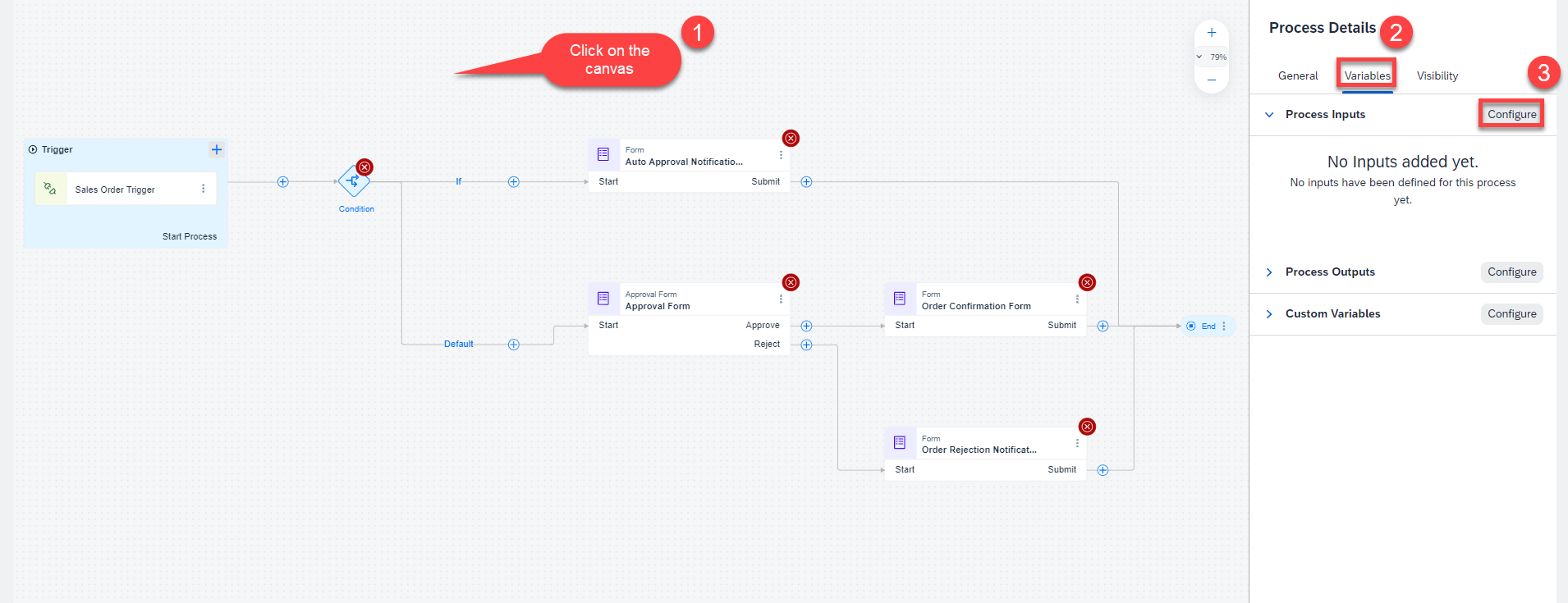Click Configure for Process Inputs
This screenshot has width=1568, height=603.
[x=1511, y=114]
